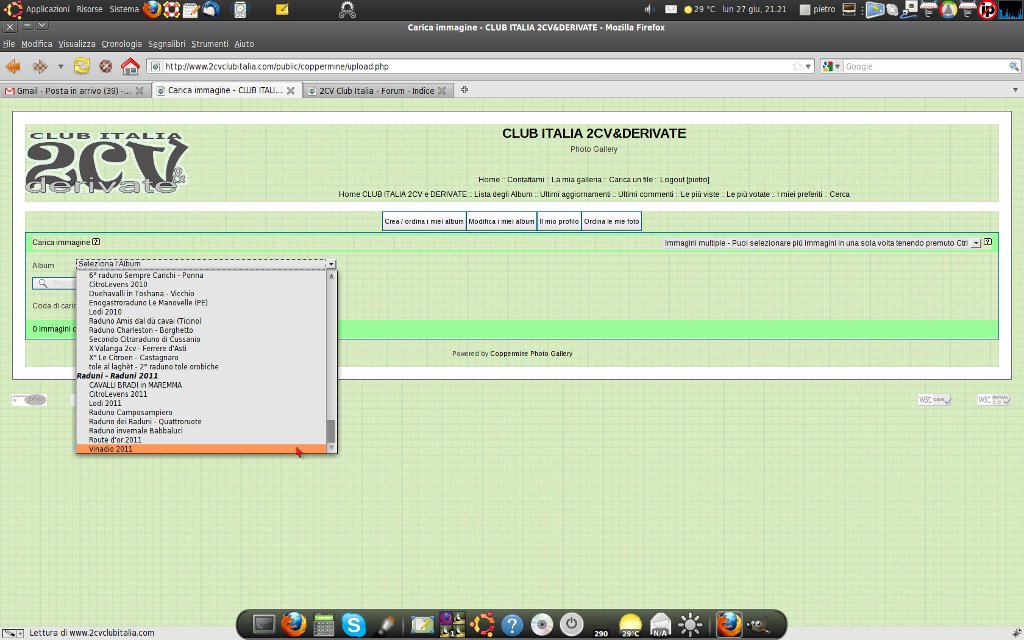Close the Gmail tab
Screen dimensions: 1024x640
click(x=139, y=91)
